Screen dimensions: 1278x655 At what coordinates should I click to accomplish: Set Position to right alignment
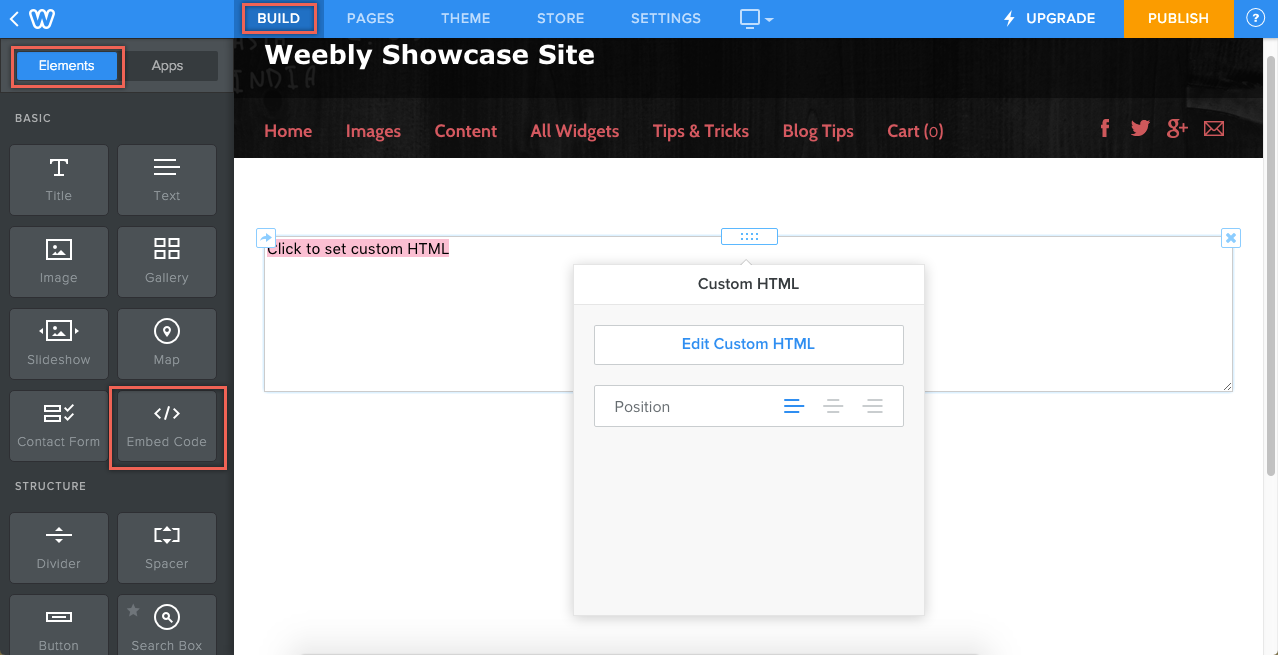(872, 406)
